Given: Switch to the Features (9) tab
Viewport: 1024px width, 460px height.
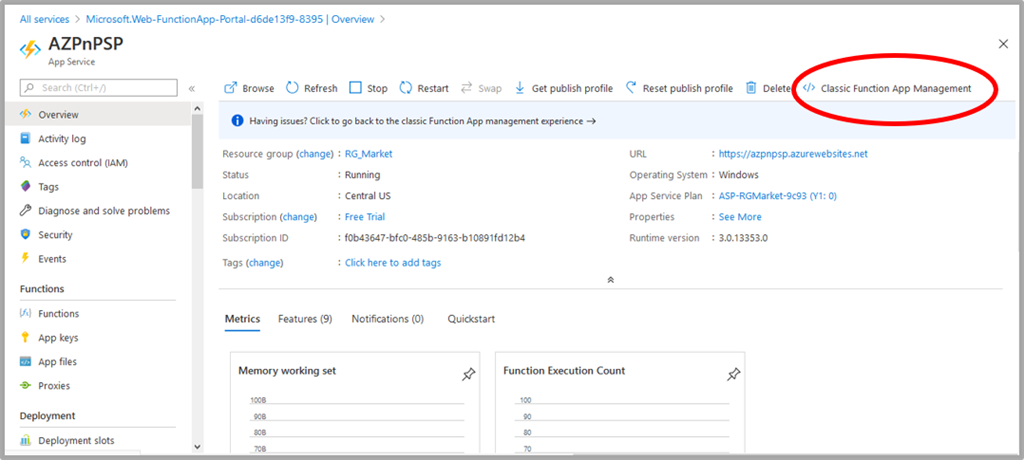Looking at the screenshot, I should click(x=305, y=319).
